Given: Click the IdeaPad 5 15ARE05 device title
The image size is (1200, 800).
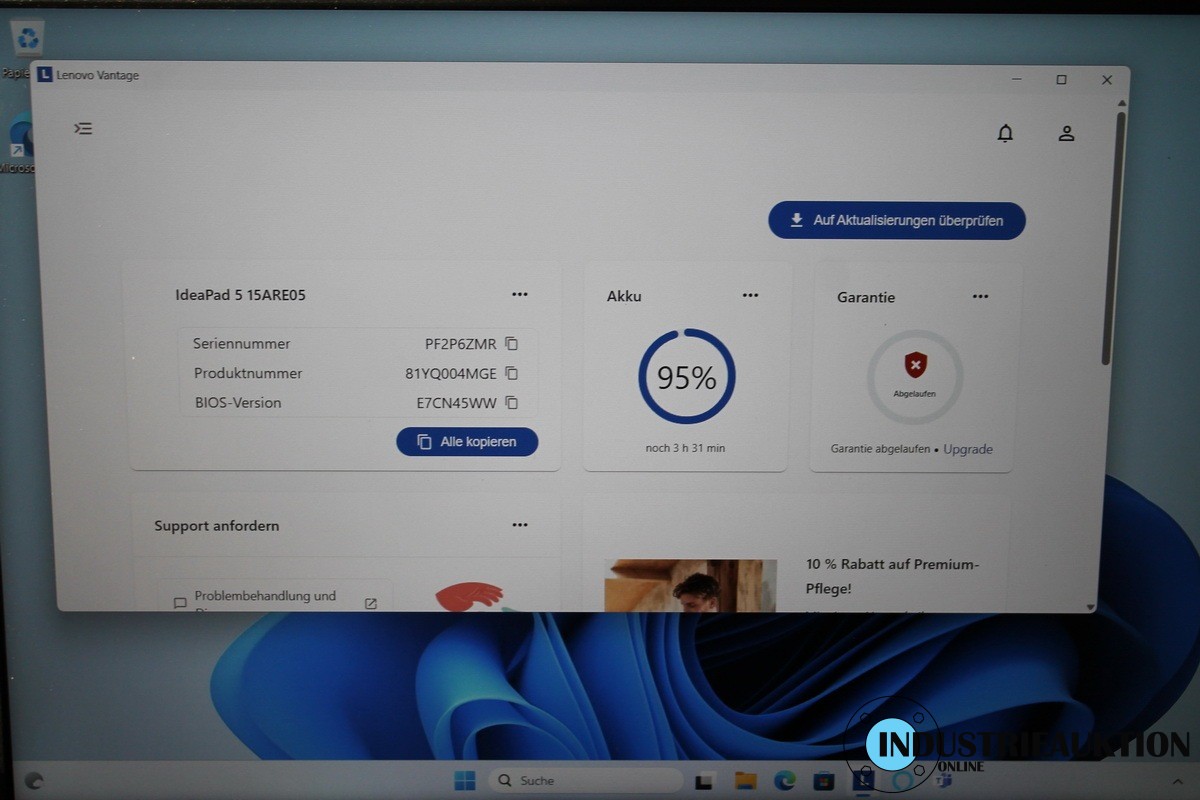Looking at the screenshot, I should pos(240,295).
